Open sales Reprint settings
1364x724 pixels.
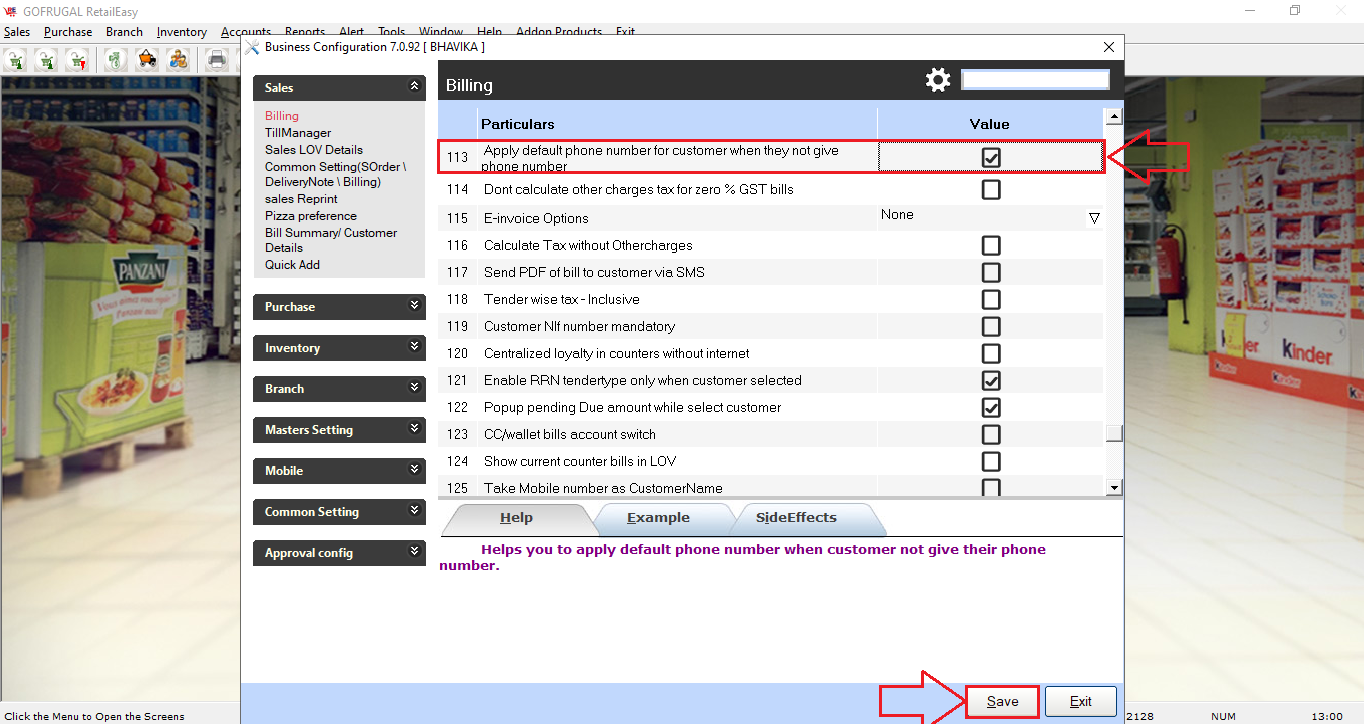[301, 199]
